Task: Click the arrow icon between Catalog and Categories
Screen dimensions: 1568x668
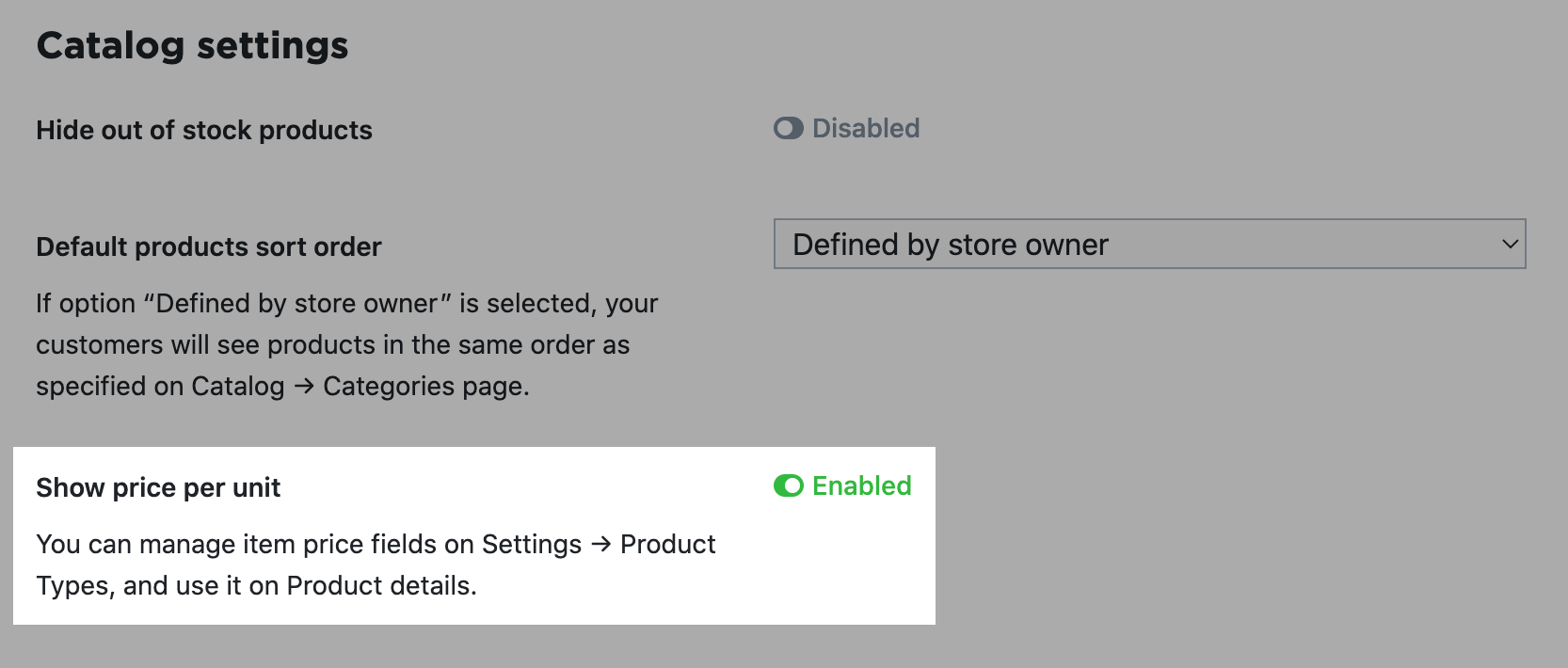Action: pos(303,387)
